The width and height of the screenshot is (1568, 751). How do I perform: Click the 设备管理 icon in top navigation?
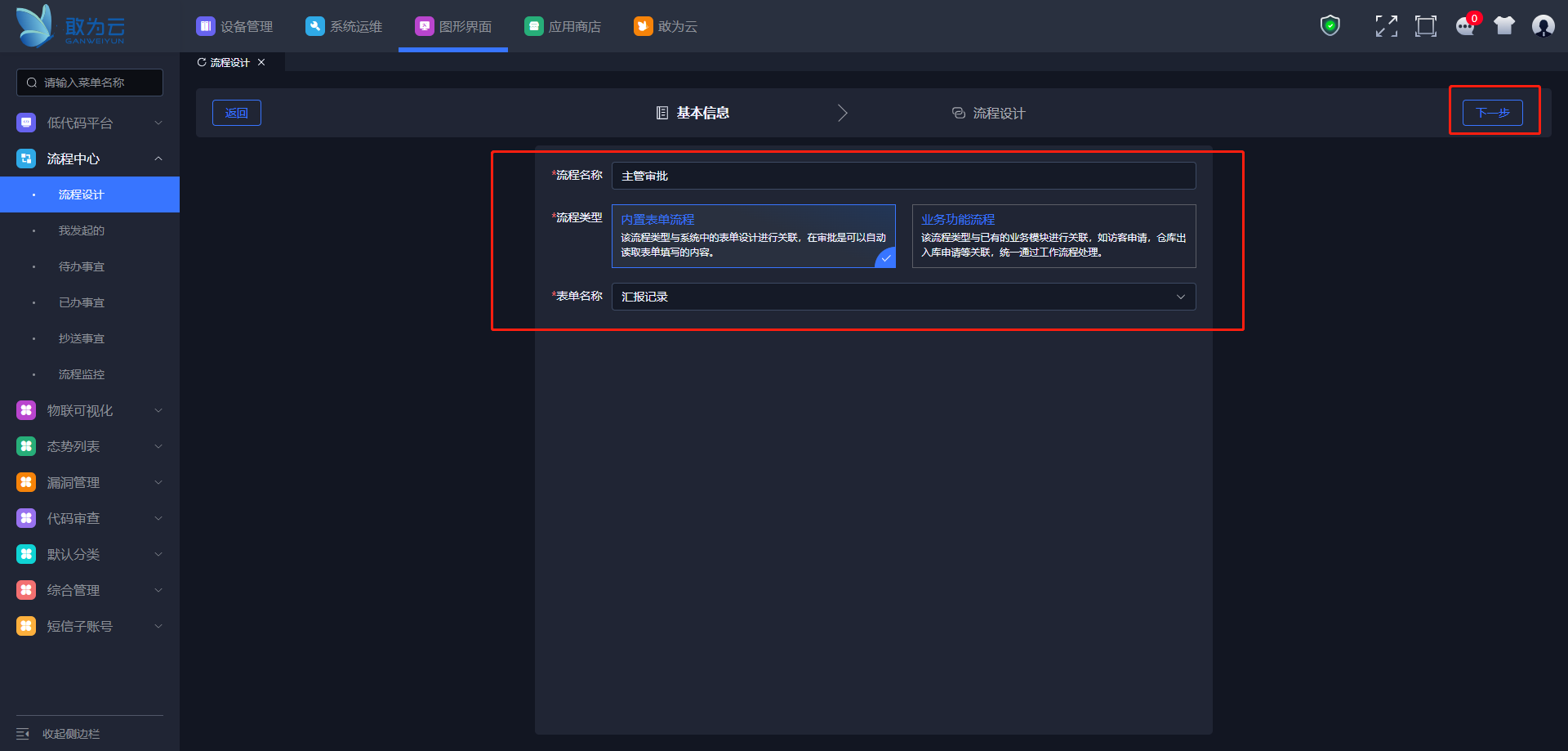coord(205,26)
